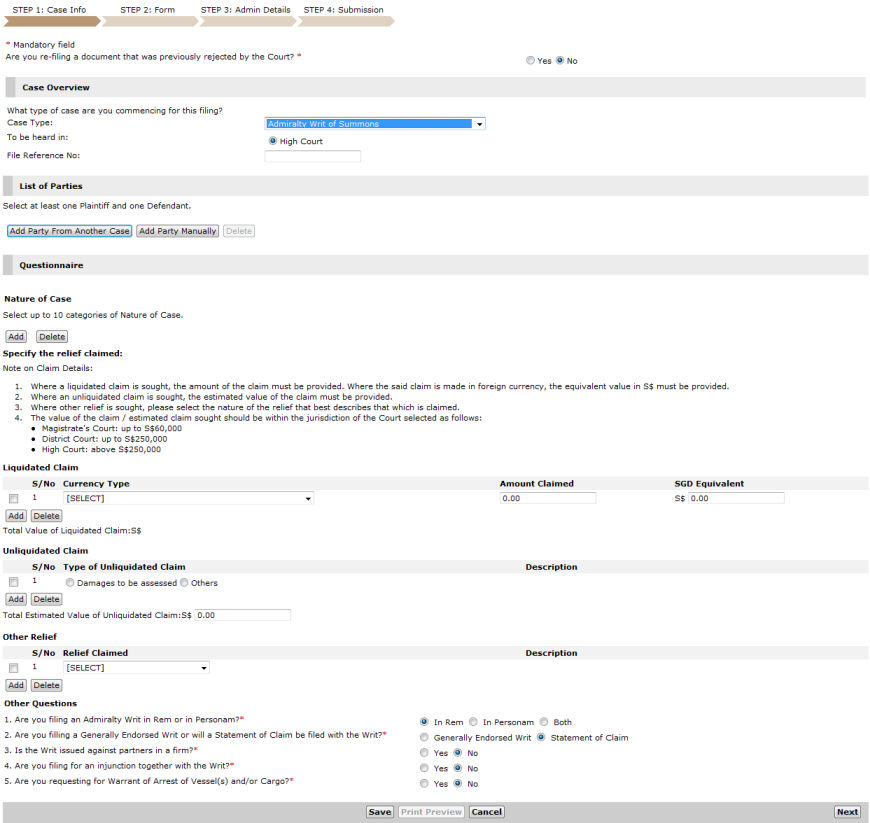
Task: Open STEP 4: Submission tab
Action: (x=343, y=10)
